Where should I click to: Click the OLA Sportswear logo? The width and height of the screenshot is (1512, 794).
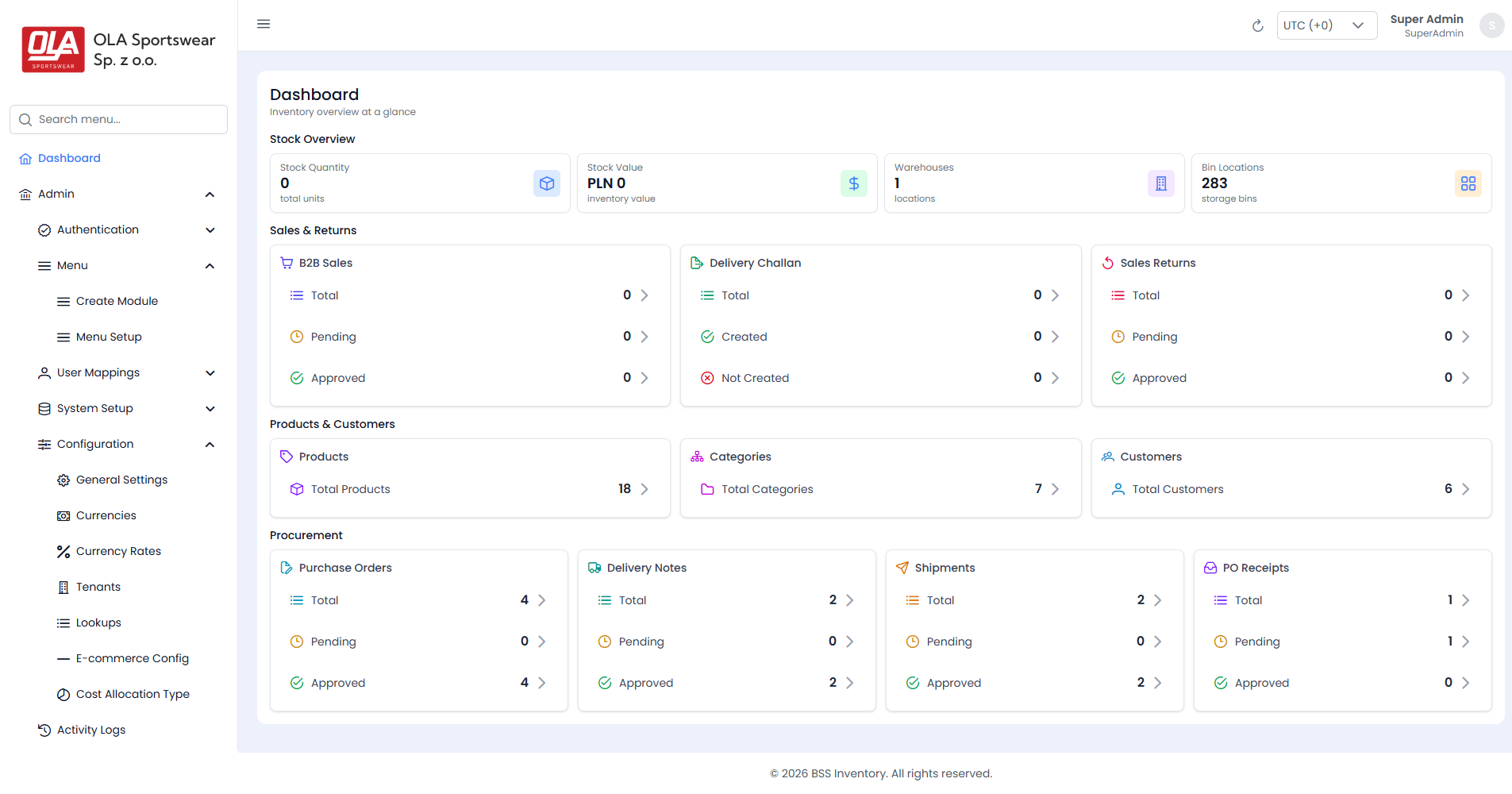(53, 49)
